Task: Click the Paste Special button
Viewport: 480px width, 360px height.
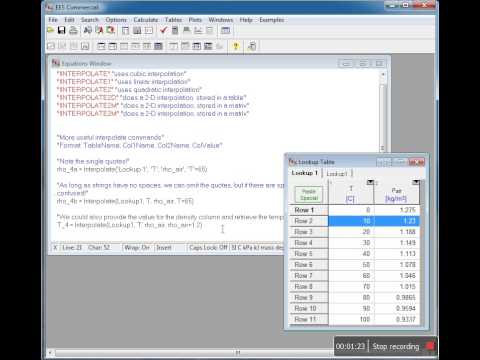Action: tap(309, 194)
